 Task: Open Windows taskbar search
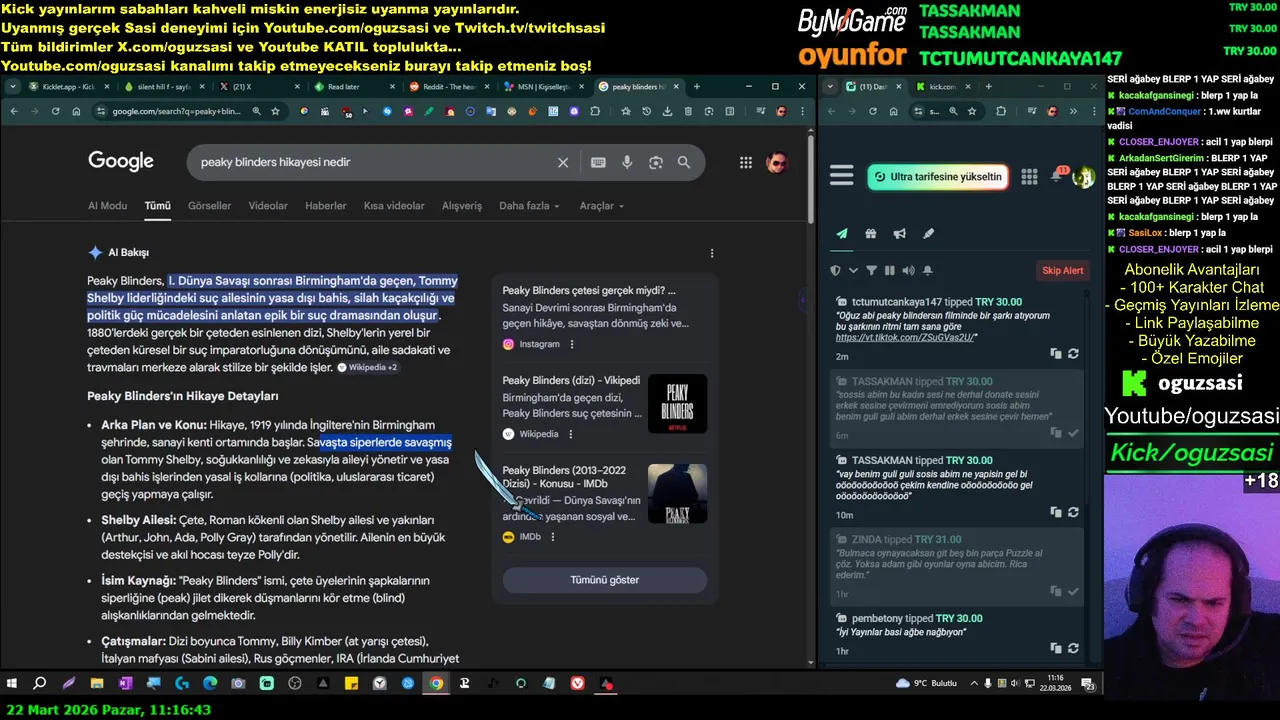click(x=40, y=684)
